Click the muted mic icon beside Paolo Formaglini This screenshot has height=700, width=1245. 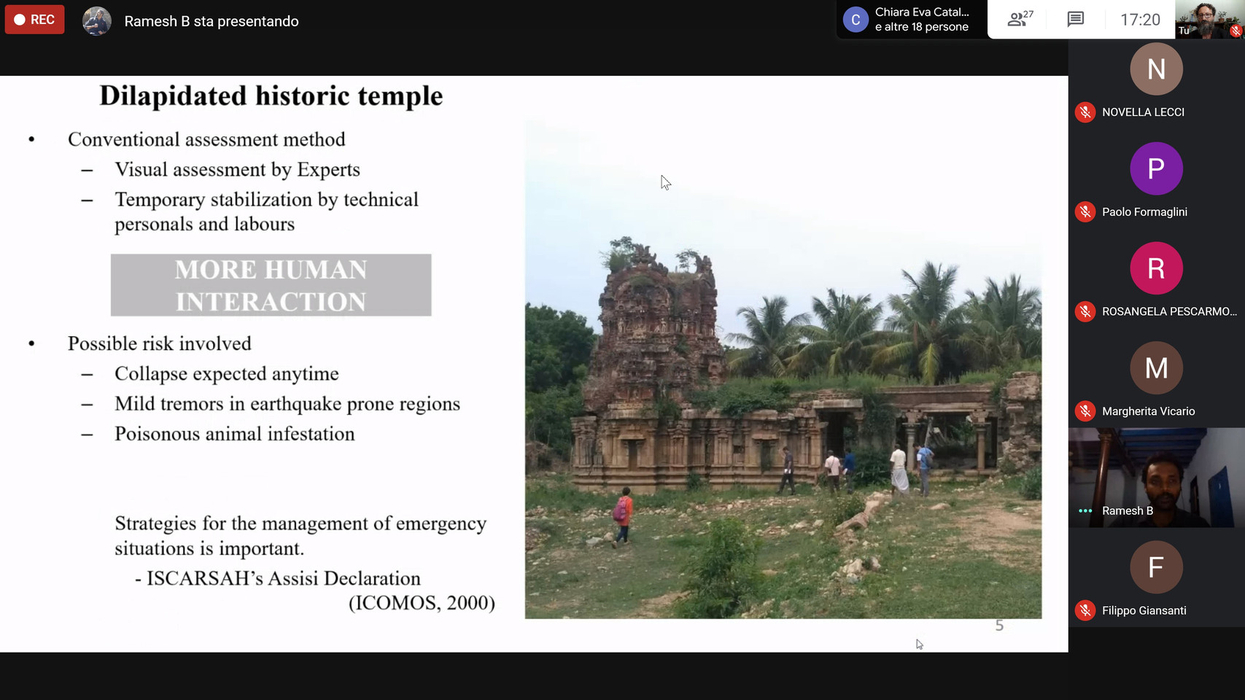point(1085,212)
